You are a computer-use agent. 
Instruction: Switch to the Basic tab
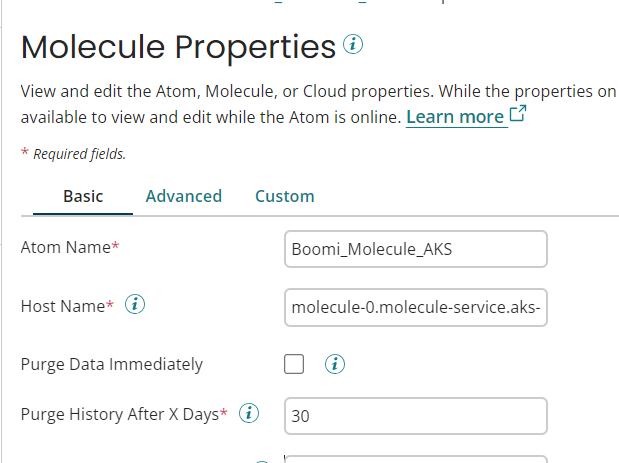point(83,196)
